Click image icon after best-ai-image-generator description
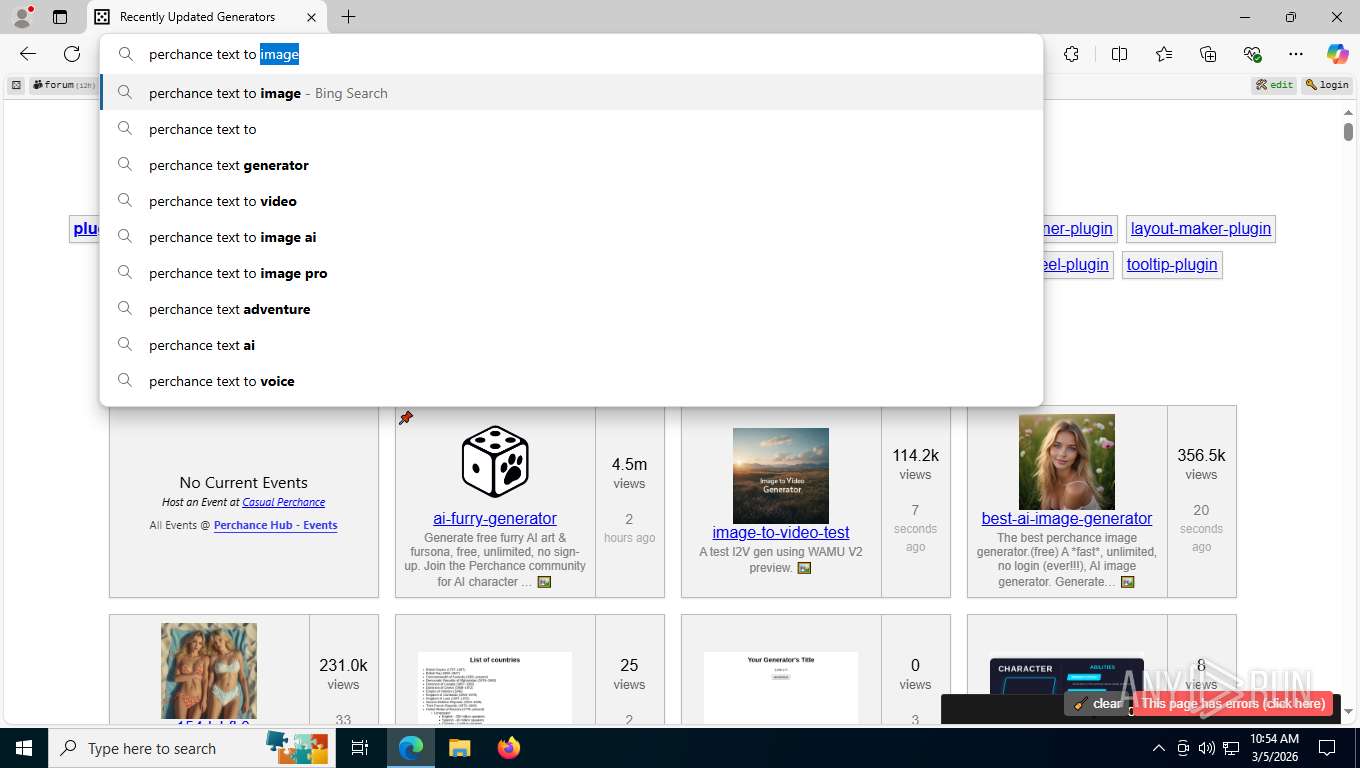Screen dimensions: 1360x768 click(1127, 582)
